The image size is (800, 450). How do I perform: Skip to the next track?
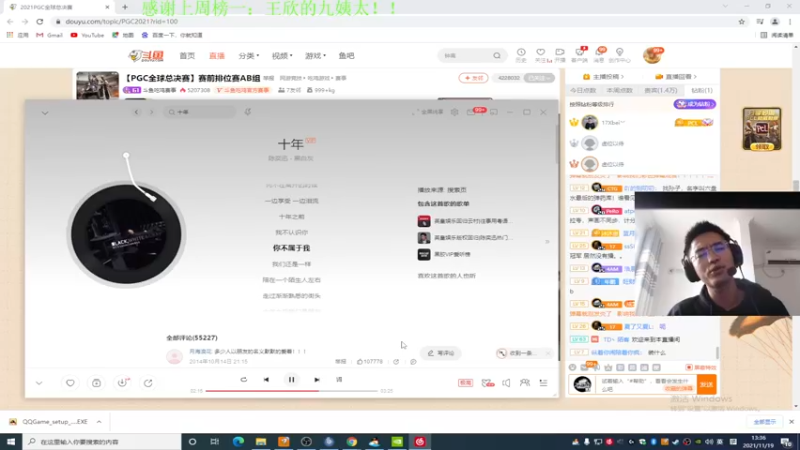(x=317, y=380)
